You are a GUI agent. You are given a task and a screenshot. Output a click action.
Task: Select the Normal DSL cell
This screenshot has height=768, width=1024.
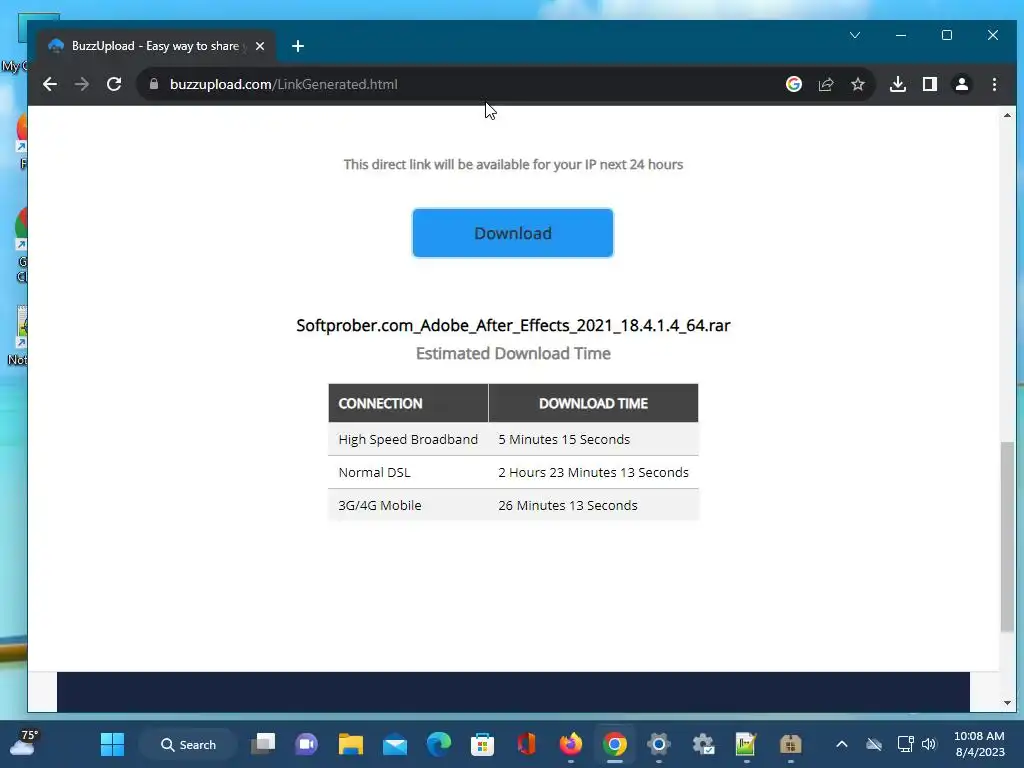(x=408, y=472)
